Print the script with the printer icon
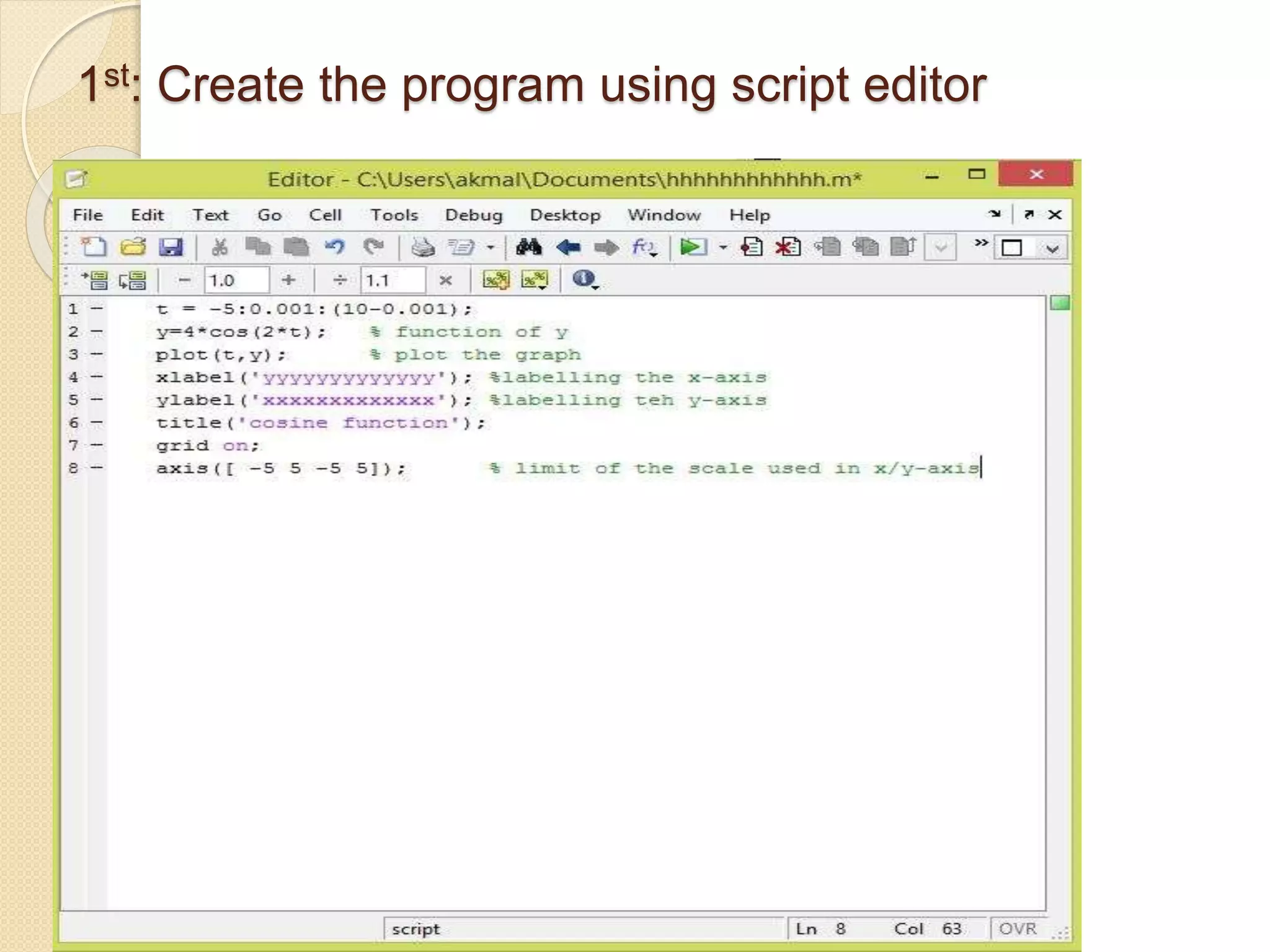Screen dimensions: 1270x952 pos(424,248)
